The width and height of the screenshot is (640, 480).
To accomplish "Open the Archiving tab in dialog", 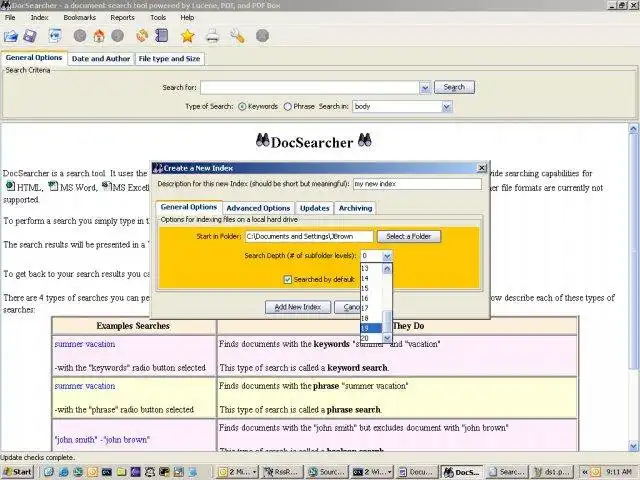I will click(356, 208).
